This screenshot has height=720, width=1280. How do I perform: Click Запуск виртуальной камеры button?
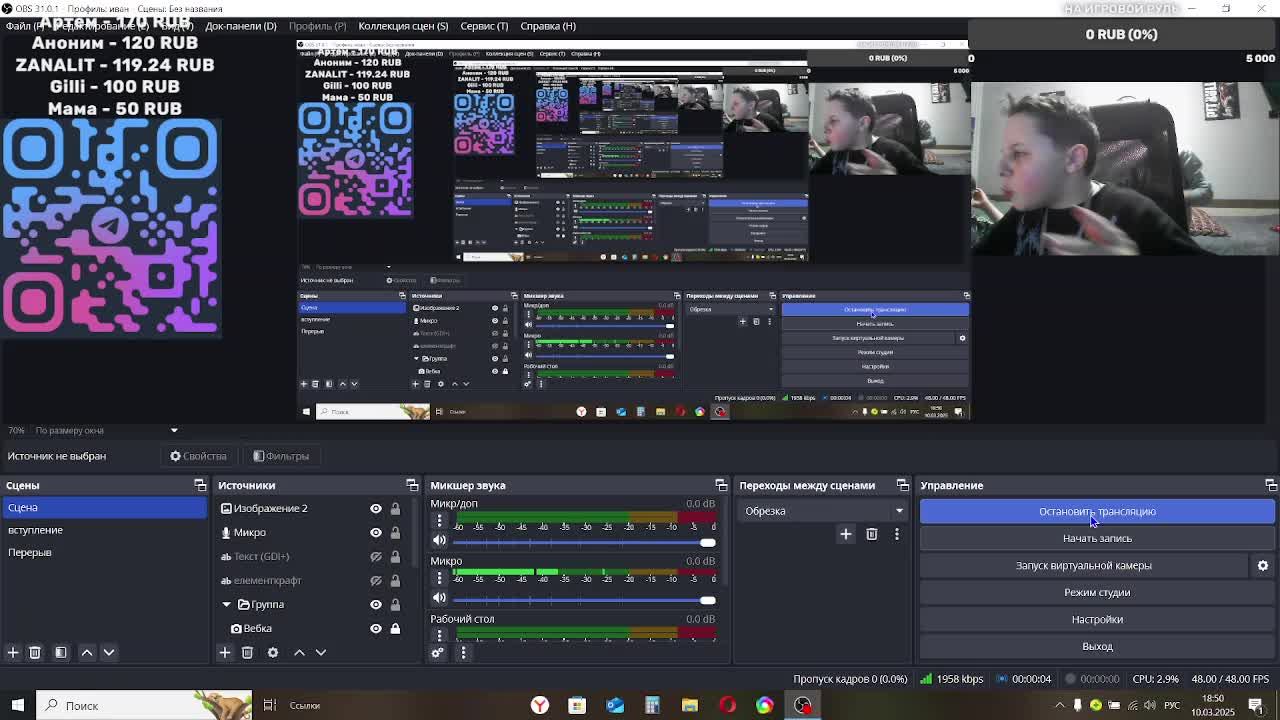tap(1084, 565)
